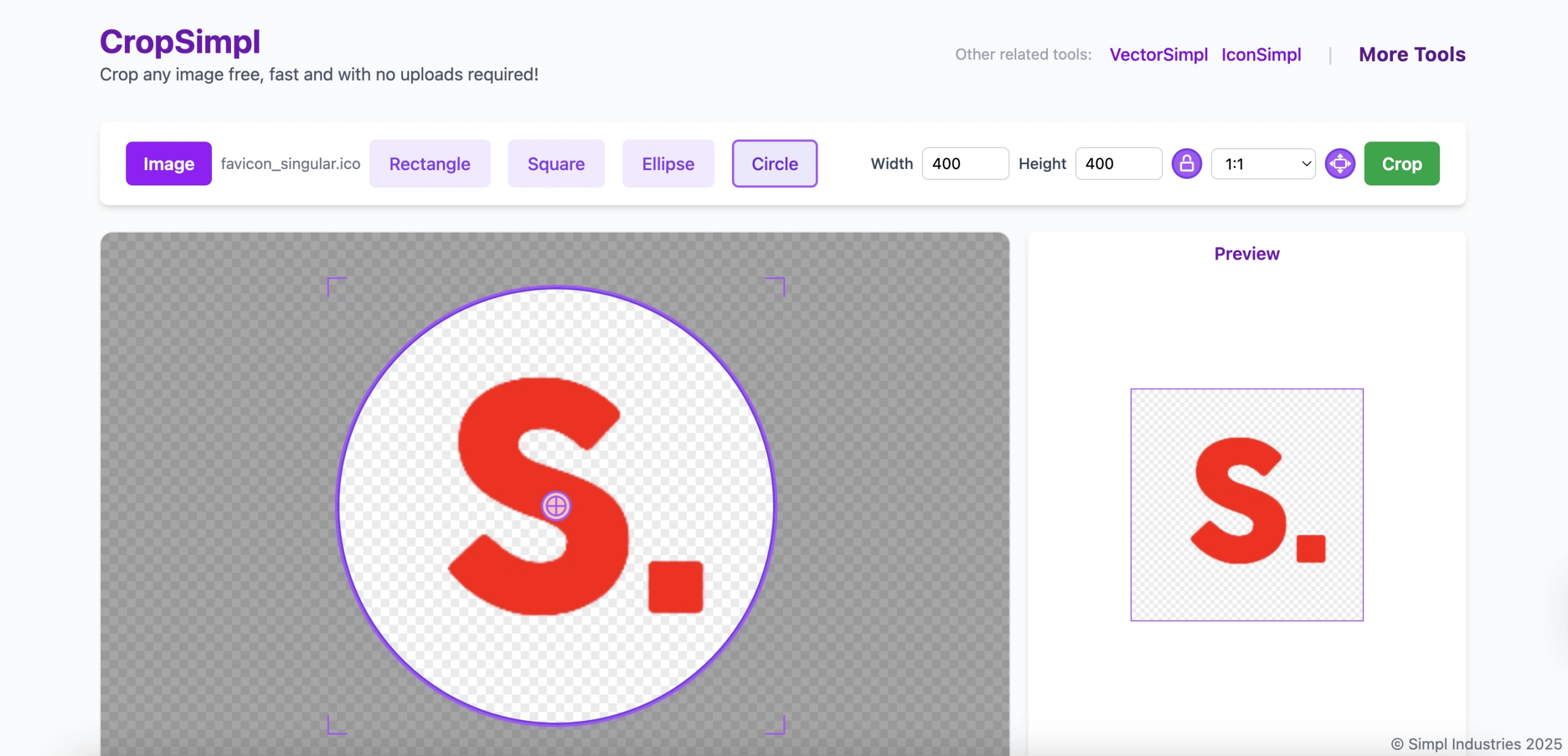Click the center crop area icon
This screenshot has height=756, width=1568.
[x=1340, y=163]
